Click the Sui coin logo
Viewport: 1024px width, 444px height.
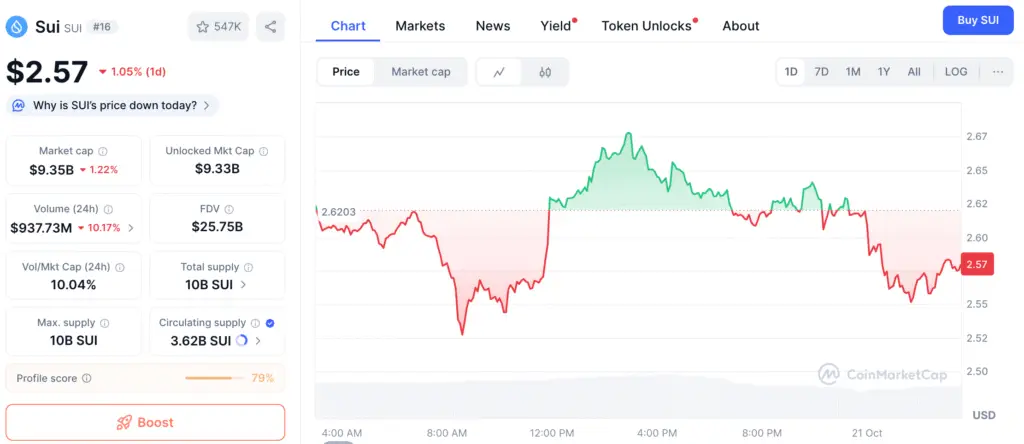pos(17,27)
